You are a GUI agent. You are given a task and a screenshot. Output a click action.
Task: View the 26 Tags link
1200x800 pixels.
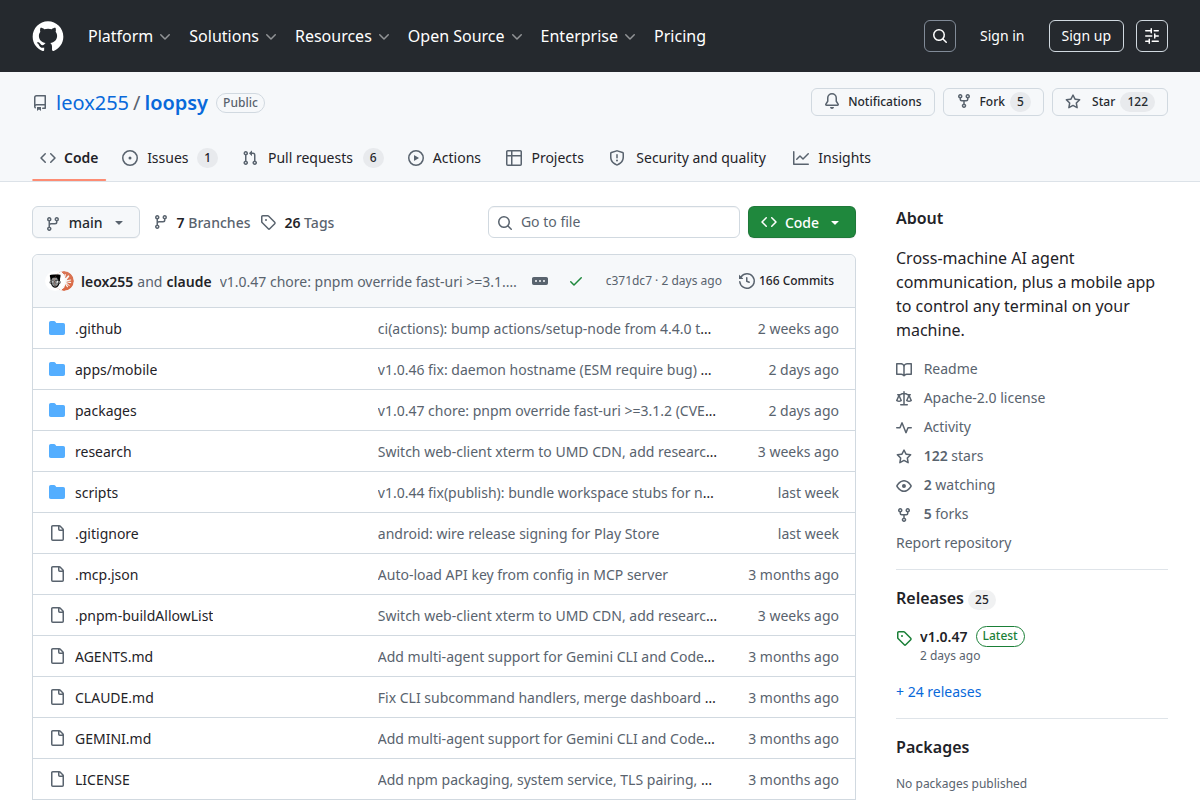pos(298,223)
